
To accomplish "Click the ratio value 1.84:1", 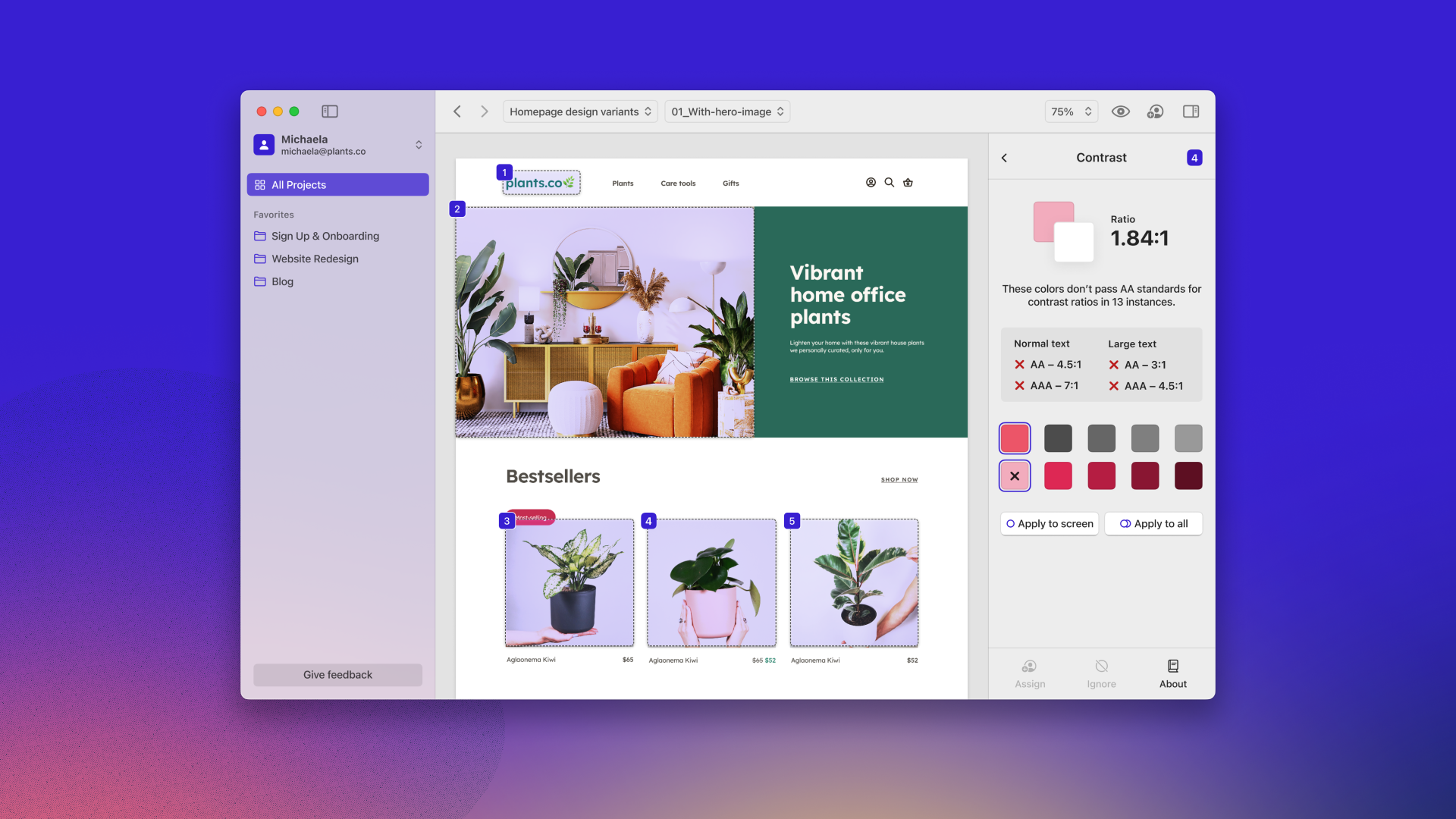I will point(1140,238).
